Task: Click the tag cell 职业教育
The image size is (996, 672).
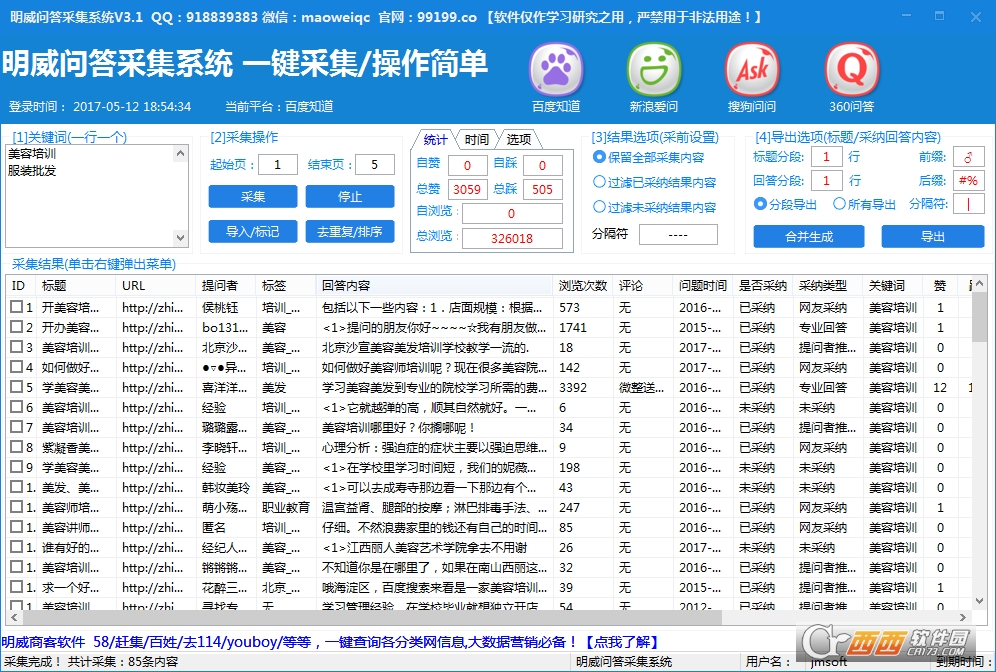Action: click(x=286, y=507)
